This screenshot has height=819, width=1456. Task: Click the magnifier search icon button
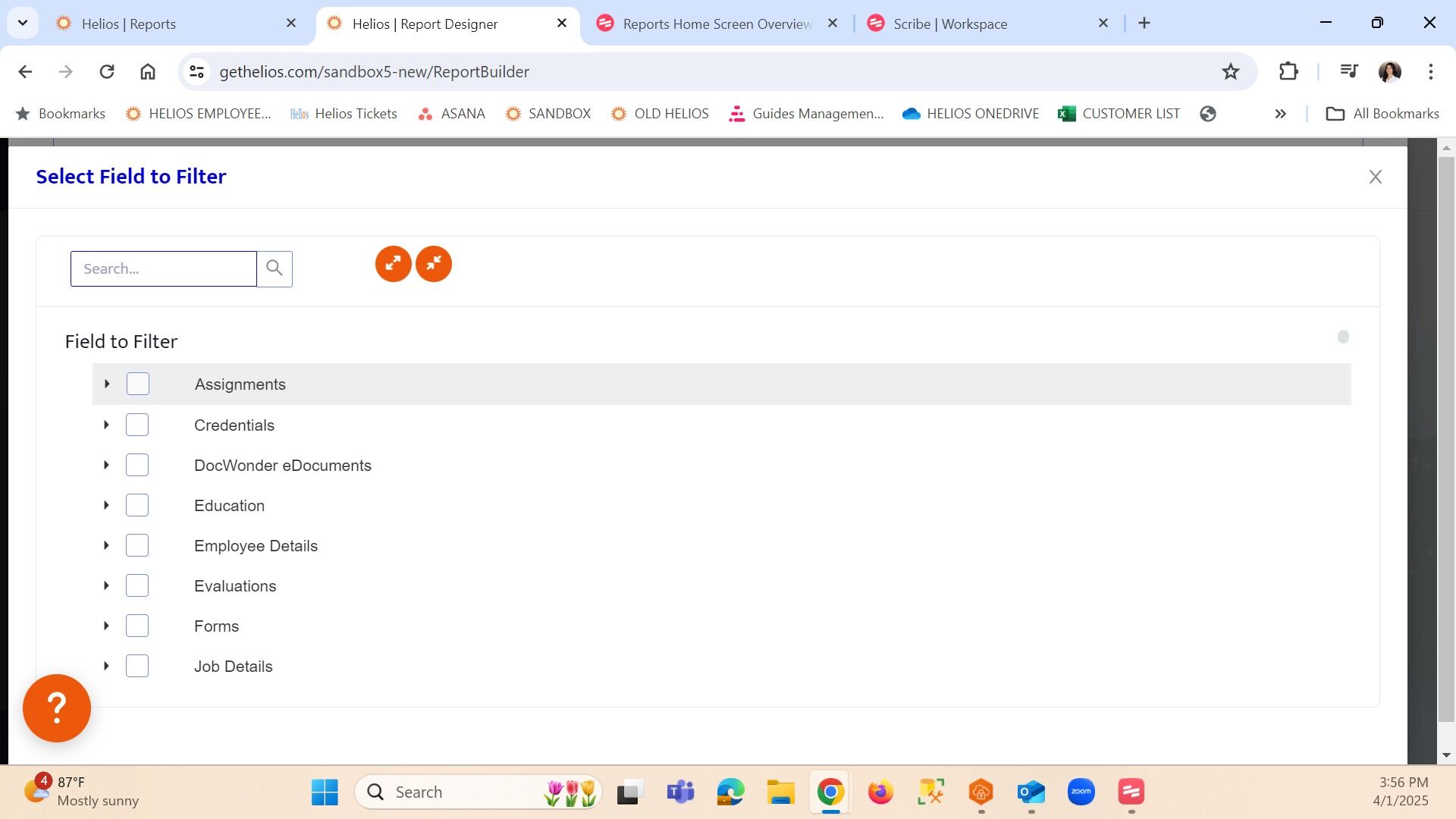click(x=275, y=268)
